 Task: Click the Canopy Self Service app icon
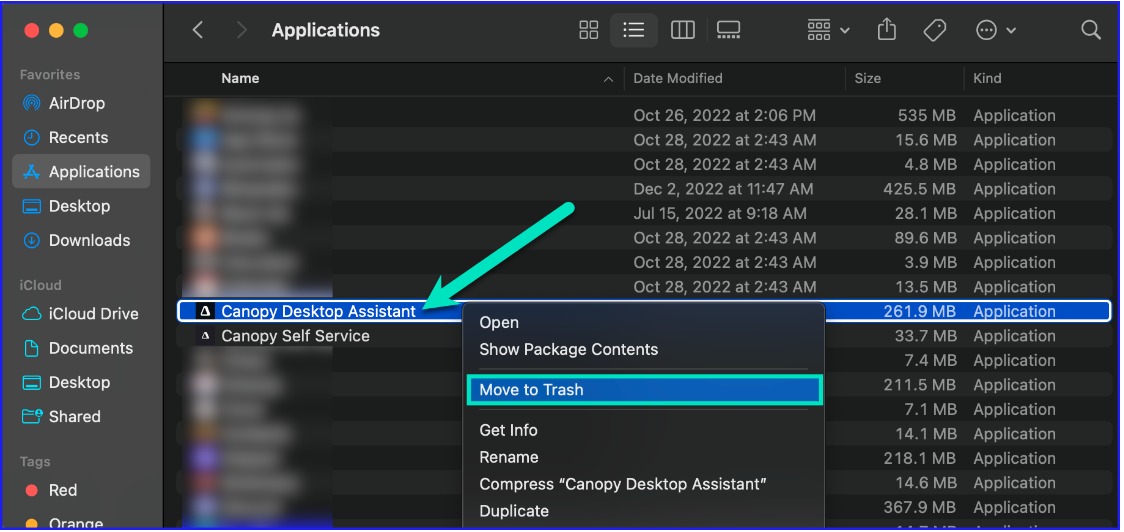coord(206,336)
